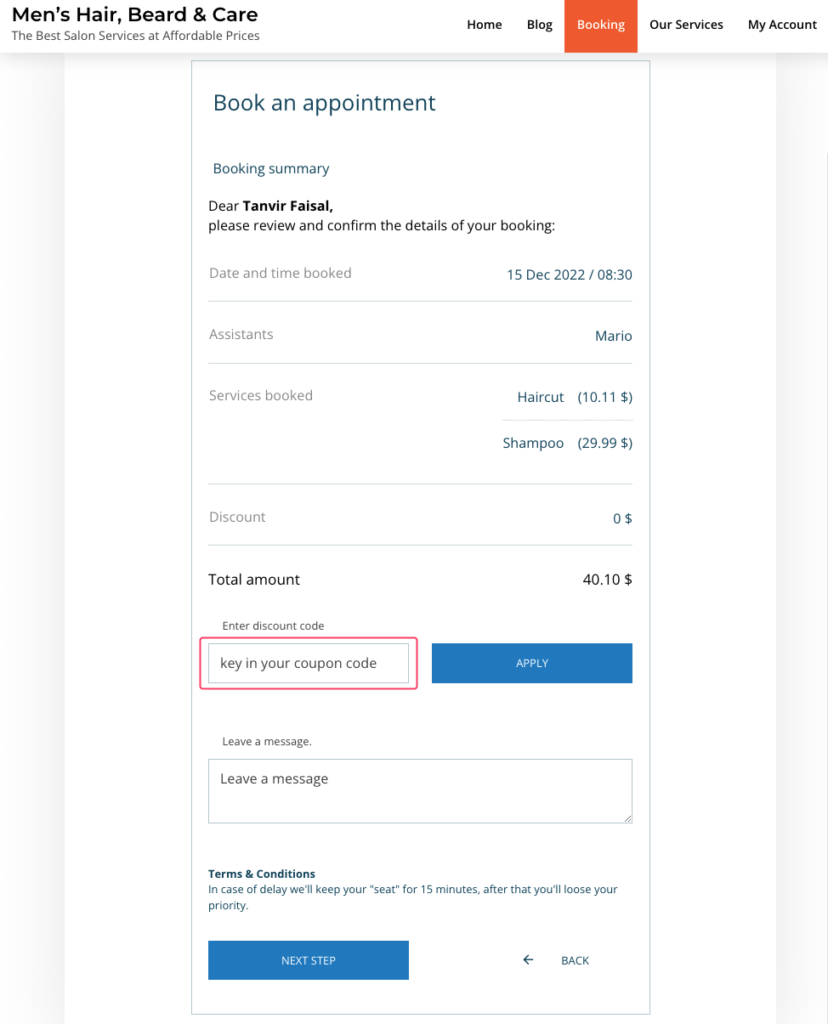Open the Home menu item
The image size is (828, 1024).
pos(484,24)
